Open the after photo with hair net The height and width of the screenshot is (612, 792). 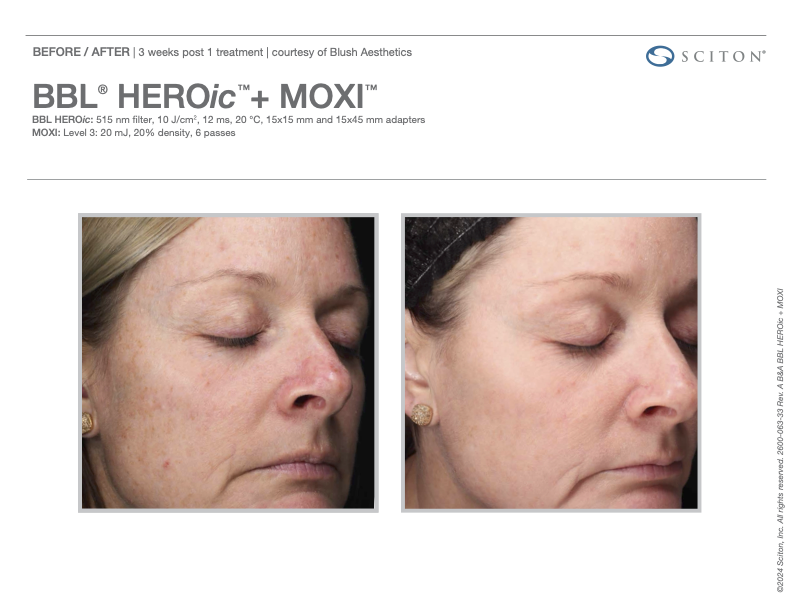(551, 363)
